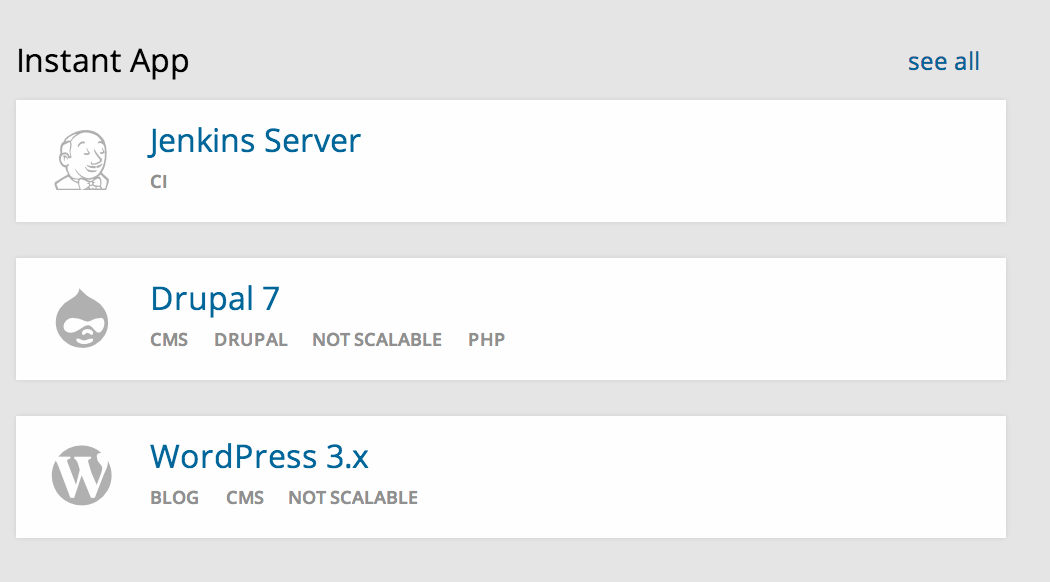Click NOT SCALABLE tag under Drupal 7

tap(376, 340)
